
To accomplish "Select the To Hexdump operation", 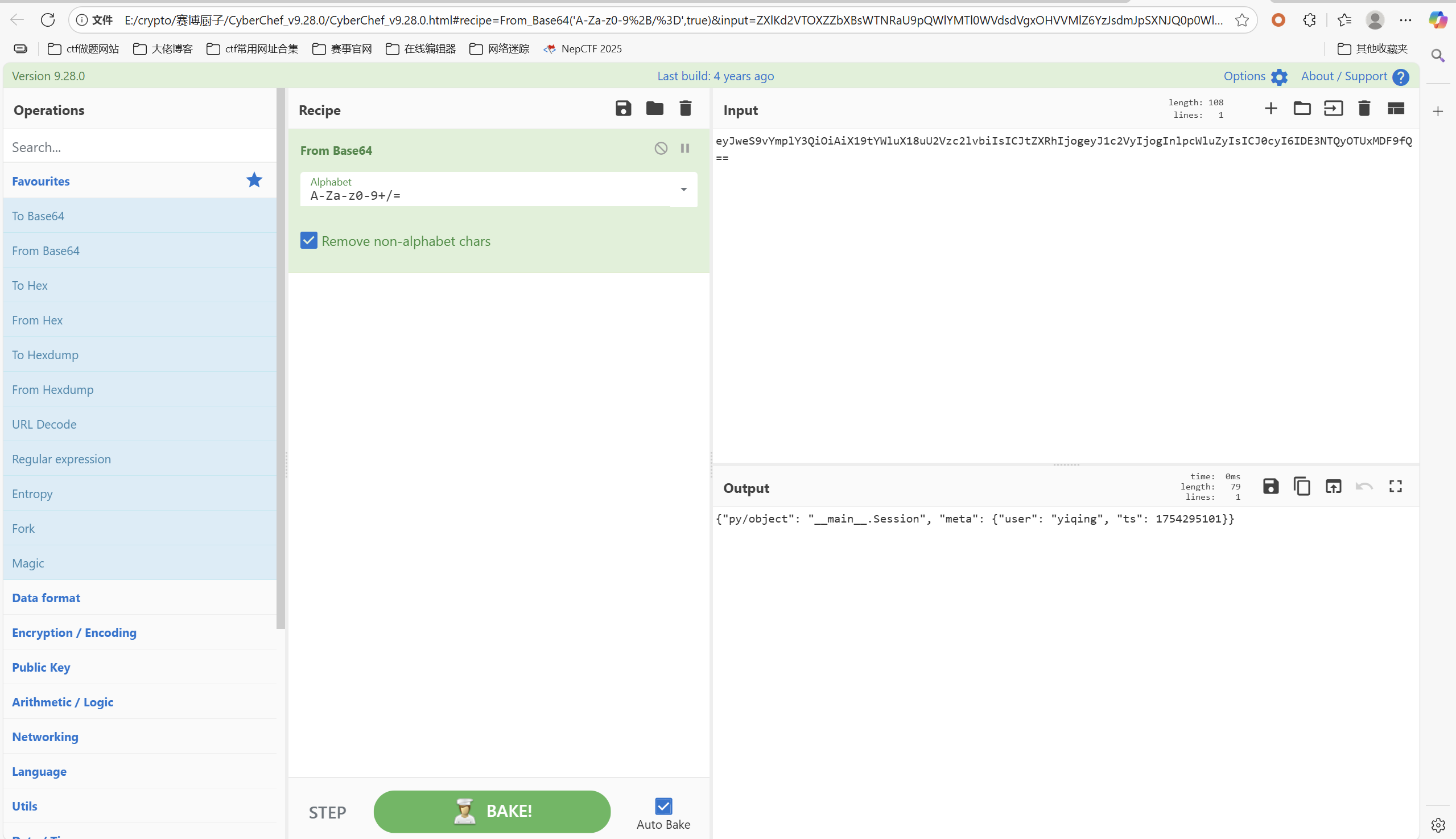I will tap(140, 355).
